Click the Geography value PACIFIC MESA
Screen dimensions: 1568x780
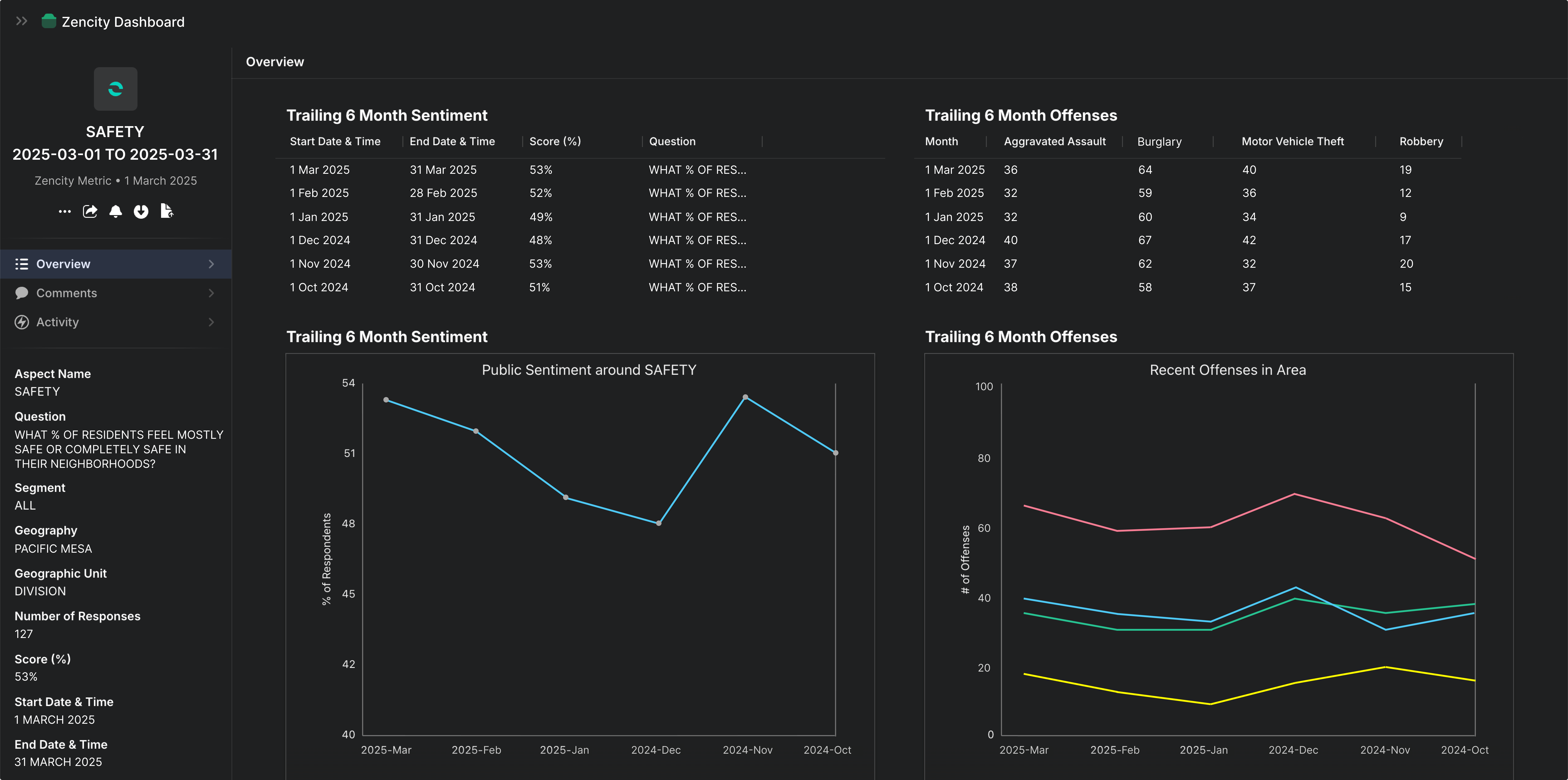54,549
